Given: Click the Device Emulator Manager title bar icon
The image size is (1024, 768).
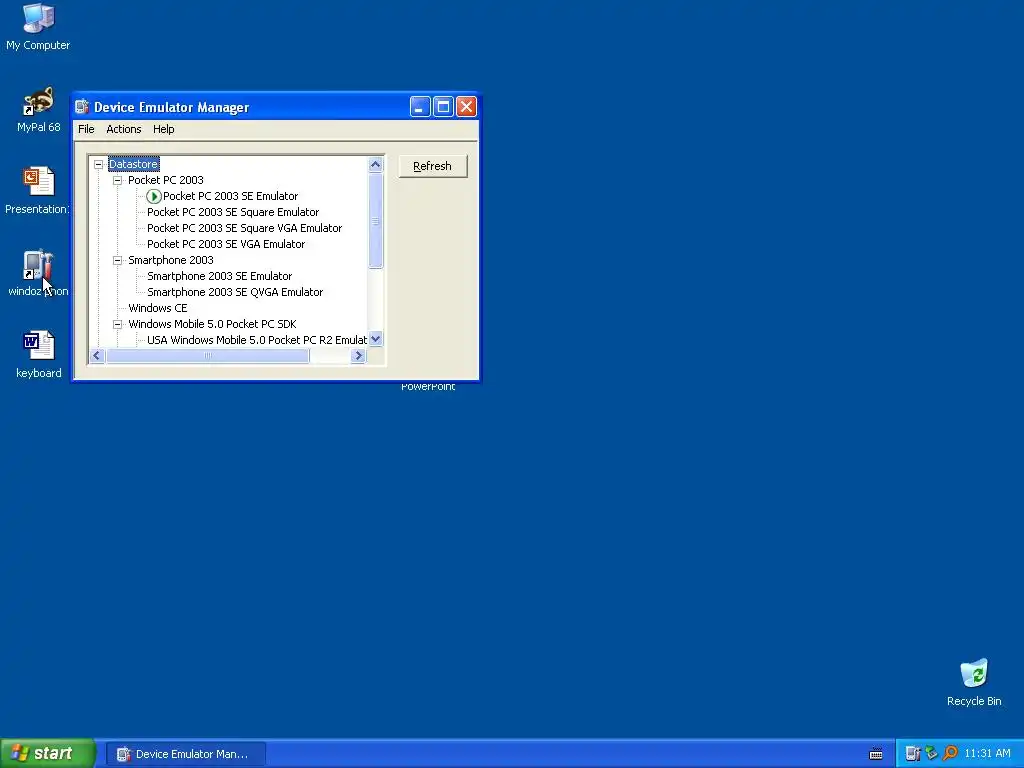Looking at the screenshot, I should [x=82, y=107].
